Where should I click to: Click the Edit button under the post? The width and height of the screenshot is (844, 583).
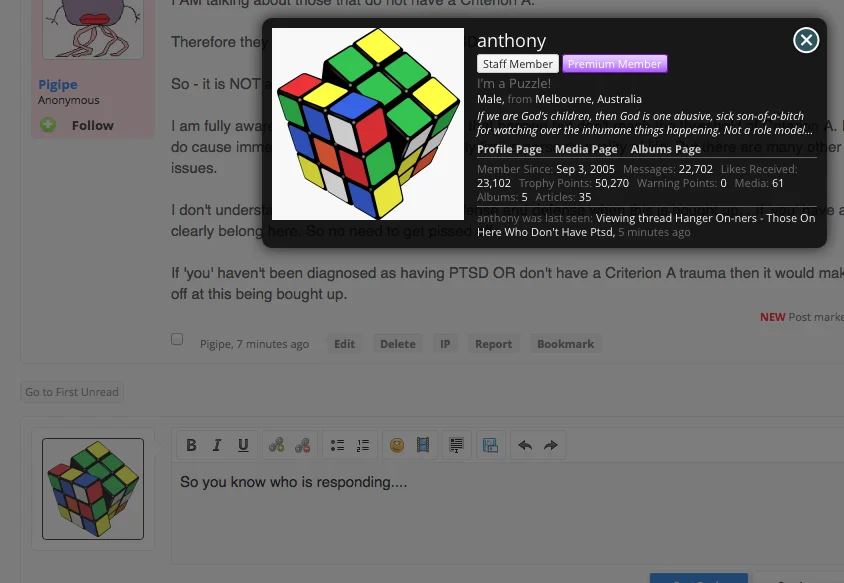[344, 344]
